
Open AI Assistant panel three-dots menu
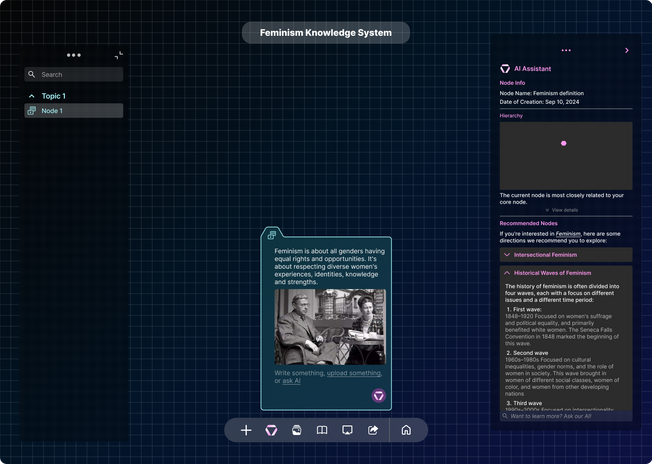[x=566, y=50]
